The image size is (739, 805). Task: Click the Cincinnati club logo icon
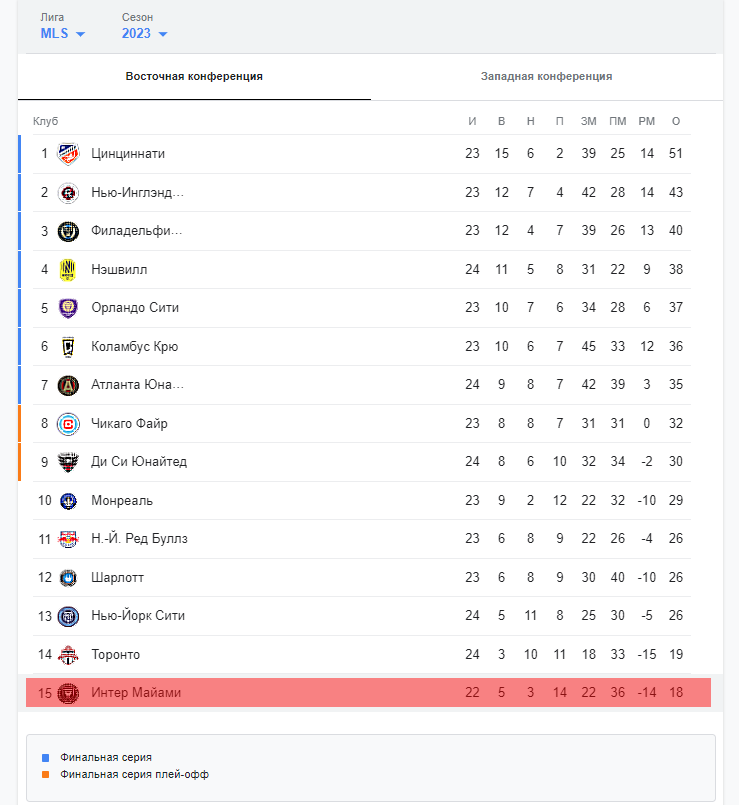point(68,154)
